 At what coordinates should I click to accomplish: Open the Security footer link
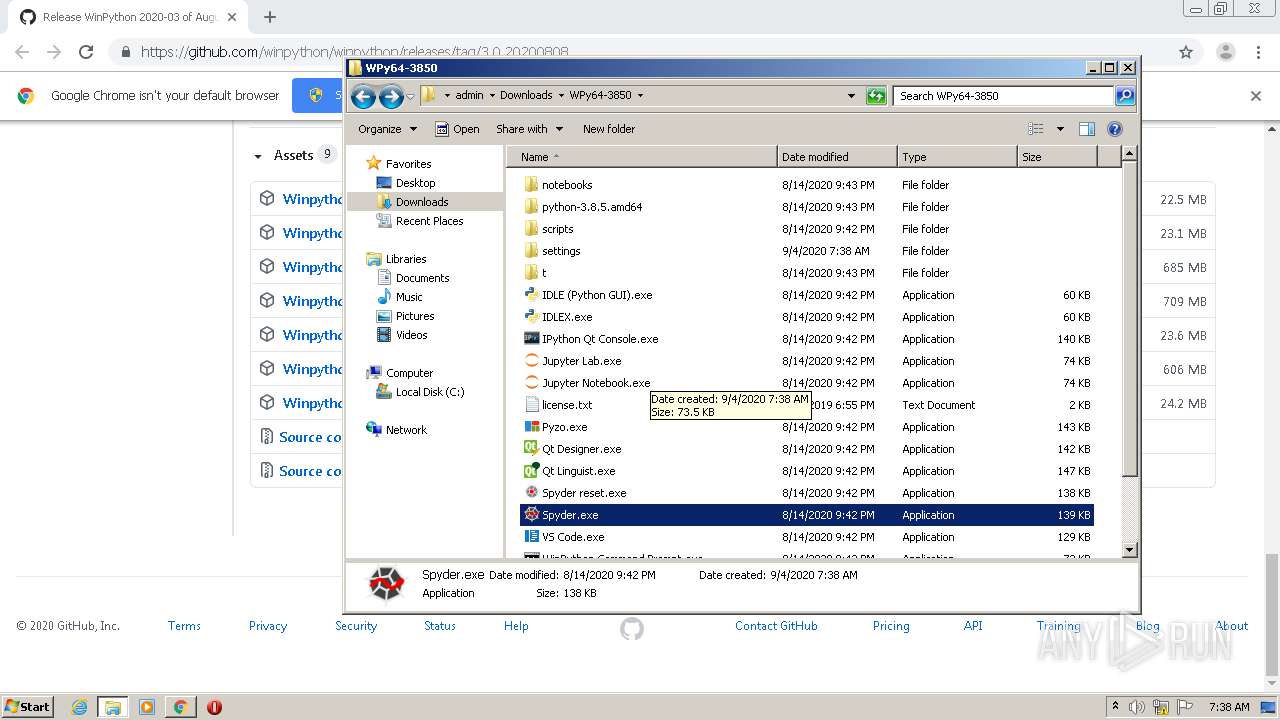pos(356,626)
